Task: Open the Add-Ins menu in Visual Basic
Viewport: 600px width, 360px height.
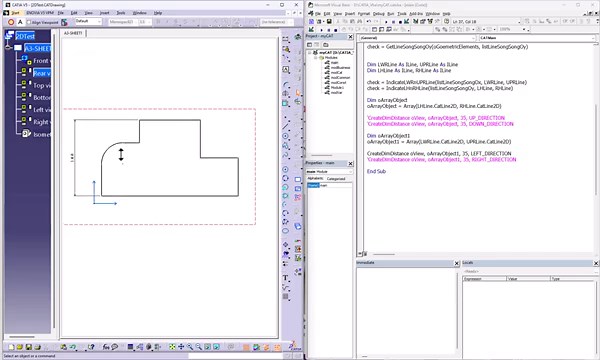Action: point(416,14)
